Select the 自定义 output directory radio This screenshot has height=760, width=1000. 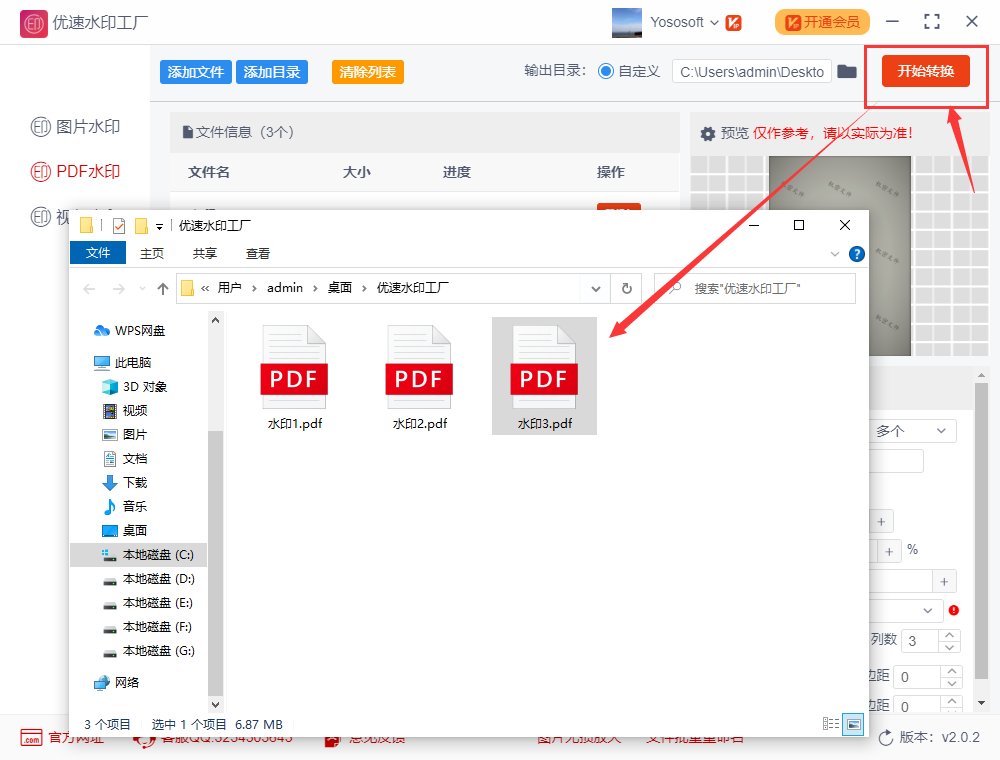pyautogui.click(x=608, y=71)
